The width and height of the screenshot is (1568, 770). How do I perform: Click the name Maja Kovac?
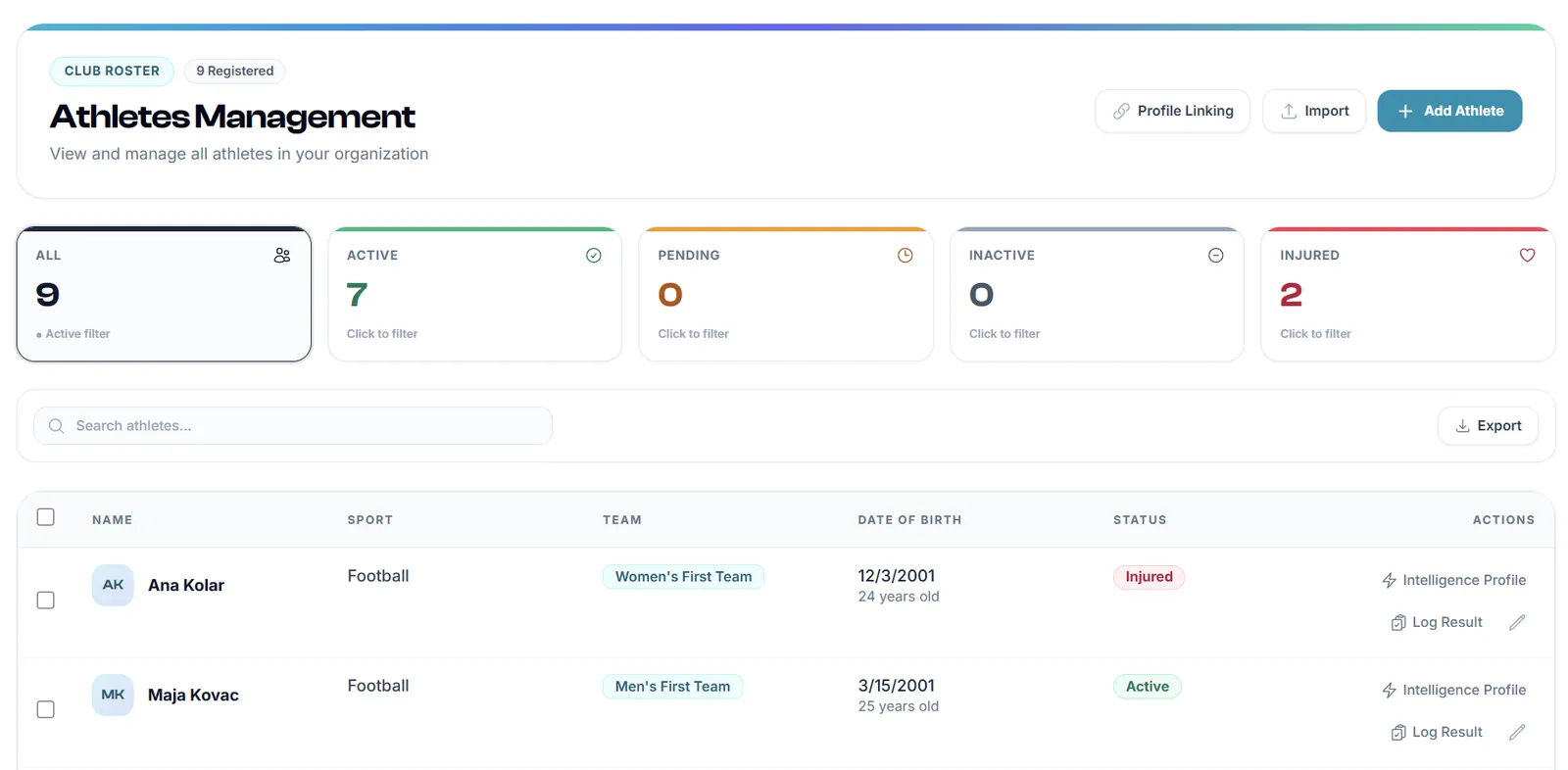[193, 695]
